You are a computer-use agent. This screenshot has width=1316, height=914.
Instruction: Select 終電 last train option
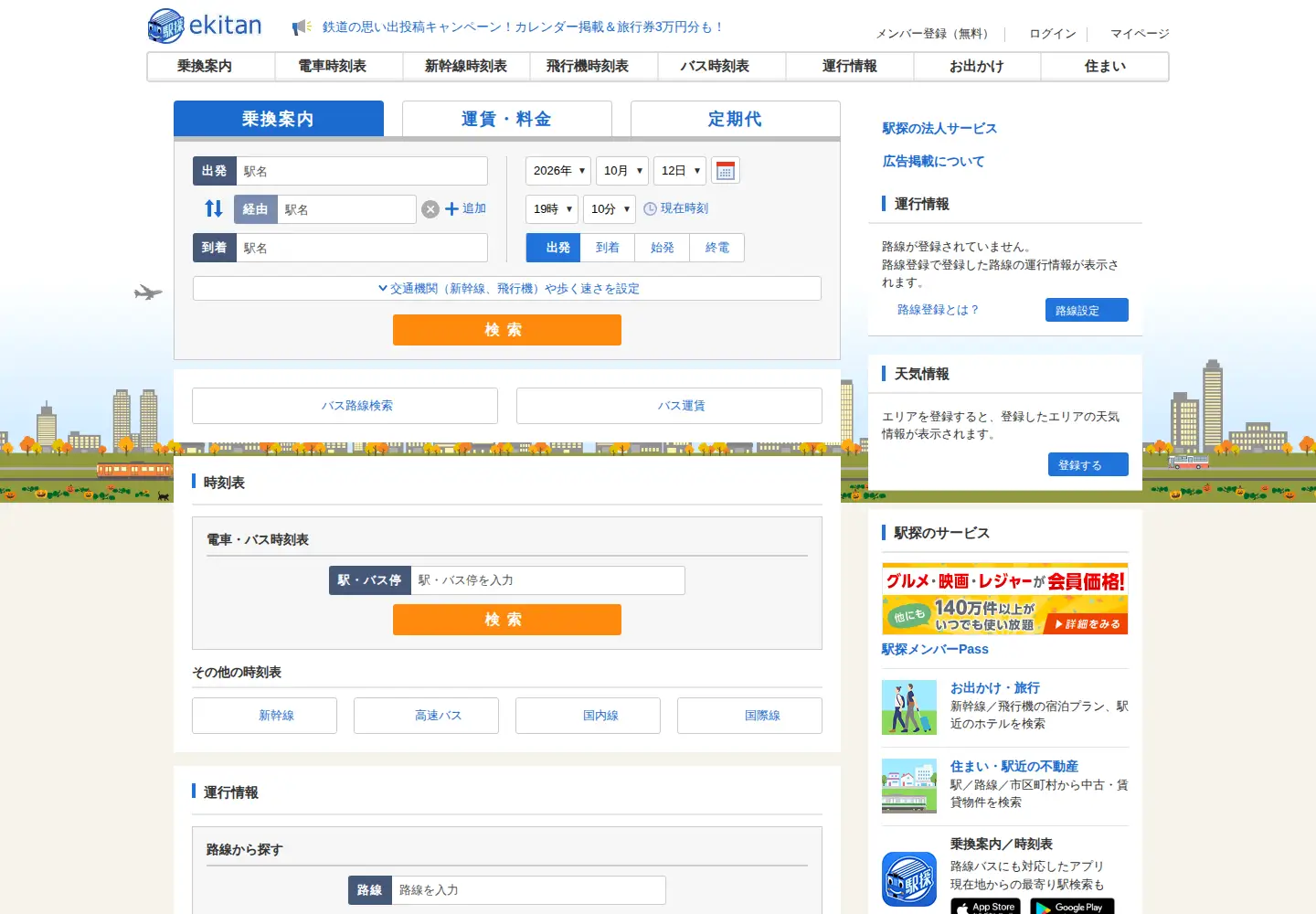pos(717,248)
